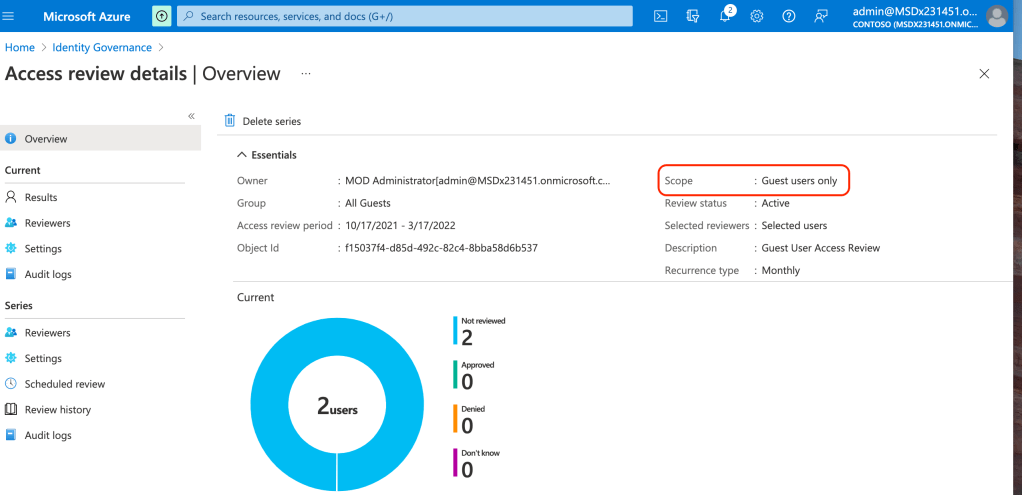Open Scheduled review under Series
The image size is (1022, 495).
[x=64, y=384]
